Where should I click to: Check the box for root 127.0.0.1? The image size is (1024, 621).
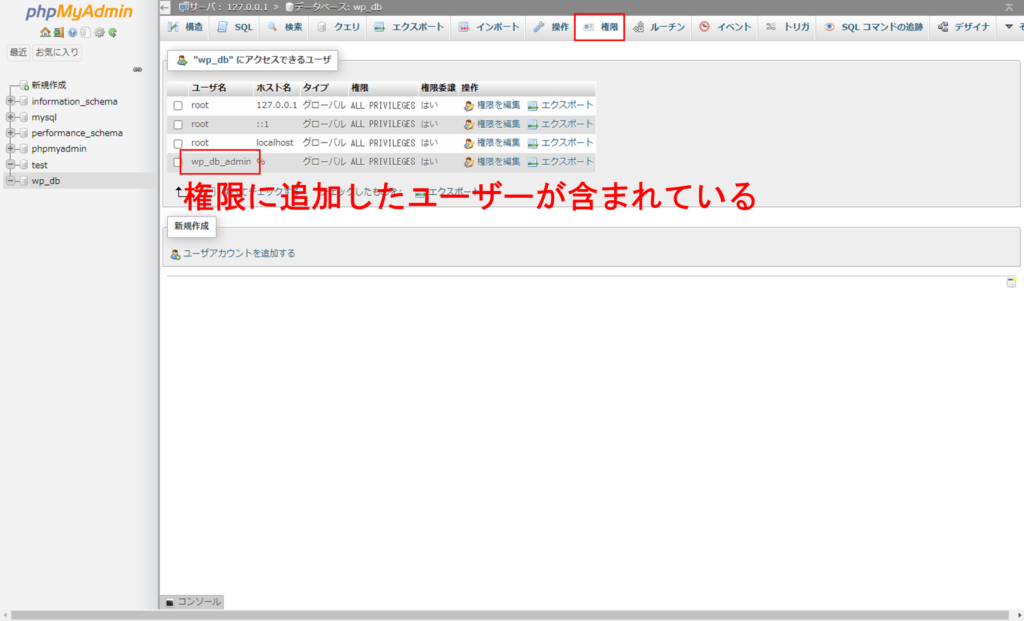pyautogui.click(x=178, y=105)
